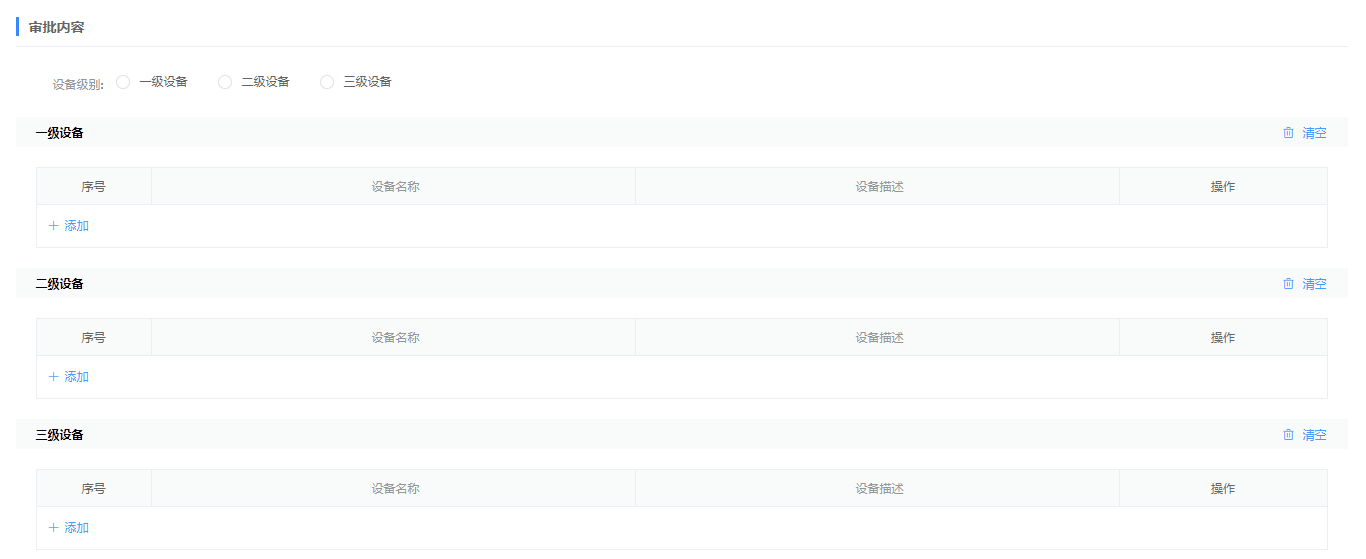Click 操作 column header in 一级设备 table
Viewport: 1366px width, 559px height.
coord(1222,187)
